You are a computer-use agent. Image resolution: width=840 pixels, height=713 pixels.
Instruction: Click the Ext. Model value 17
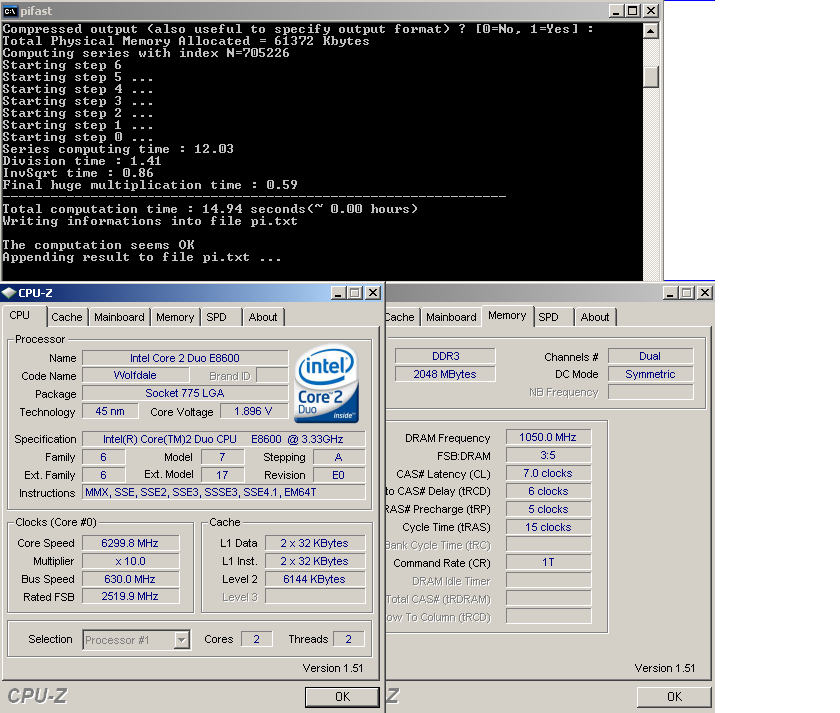tap(222, 475)
